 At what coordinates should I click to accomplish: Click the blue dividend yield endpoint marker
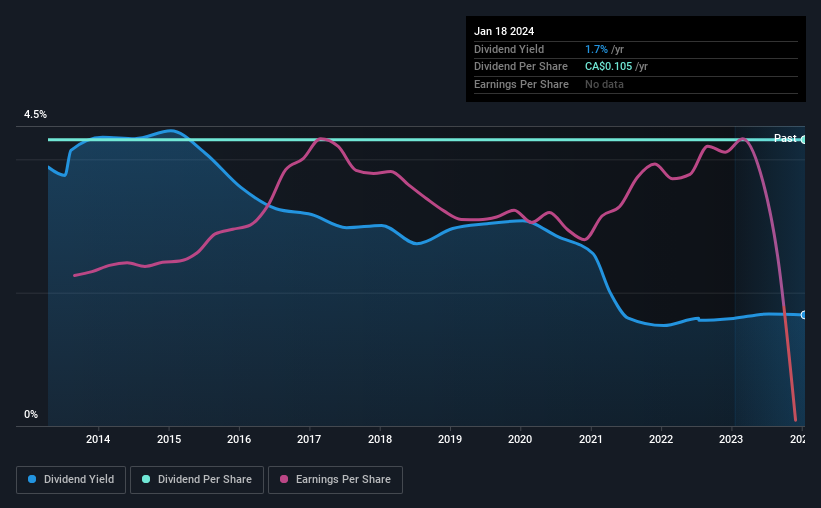pyautogui.click(x=803, y=315)
